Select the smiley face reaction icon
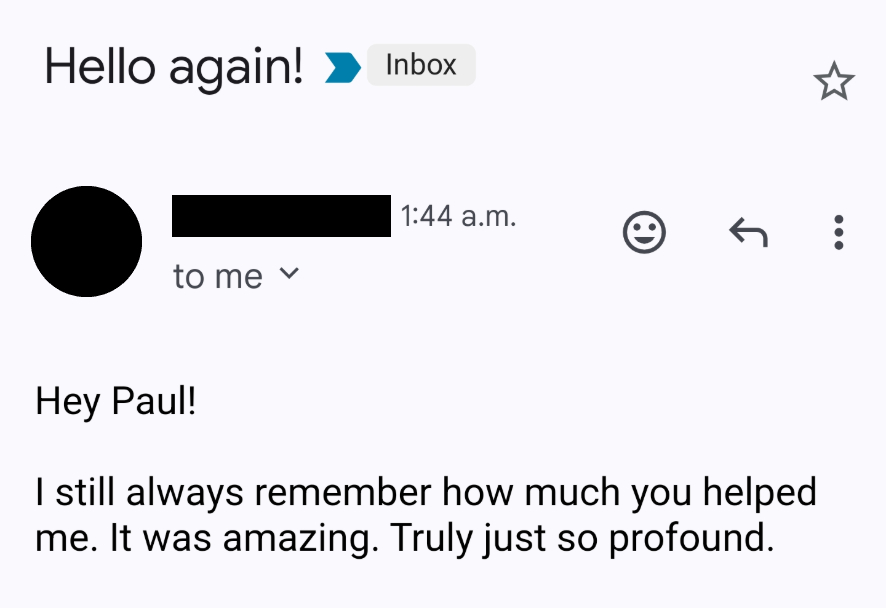 point(645,232)
